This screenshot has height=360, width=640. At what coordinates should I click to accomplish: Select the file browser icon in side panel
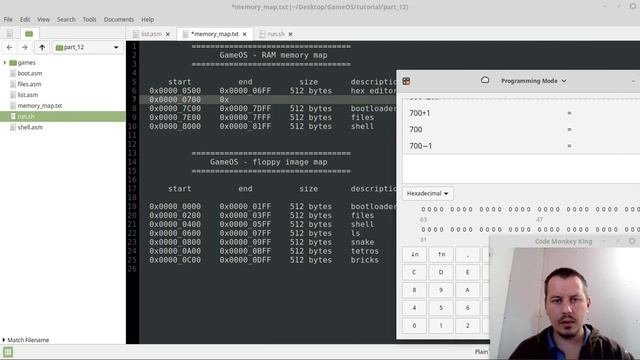[x=29, y=33]
